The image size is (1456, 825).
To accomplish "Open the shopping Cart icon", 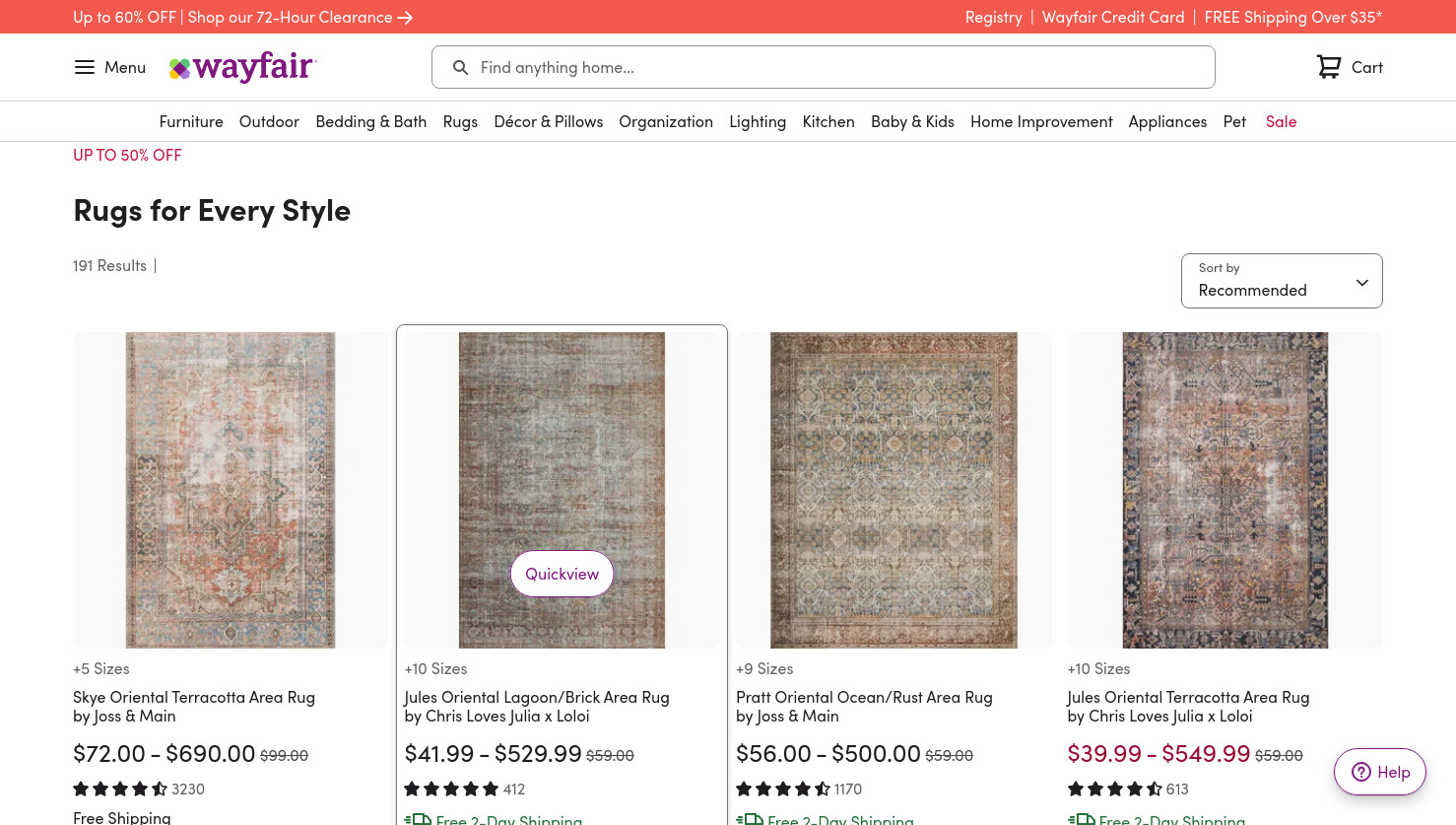I will 1329,67.
